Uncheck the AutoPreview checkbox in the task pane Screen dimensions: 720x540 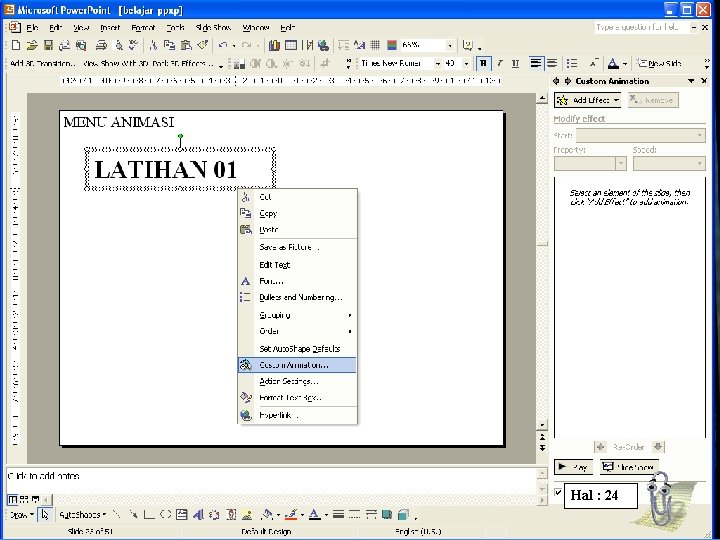pyautogui.click(x=558, y=493)
